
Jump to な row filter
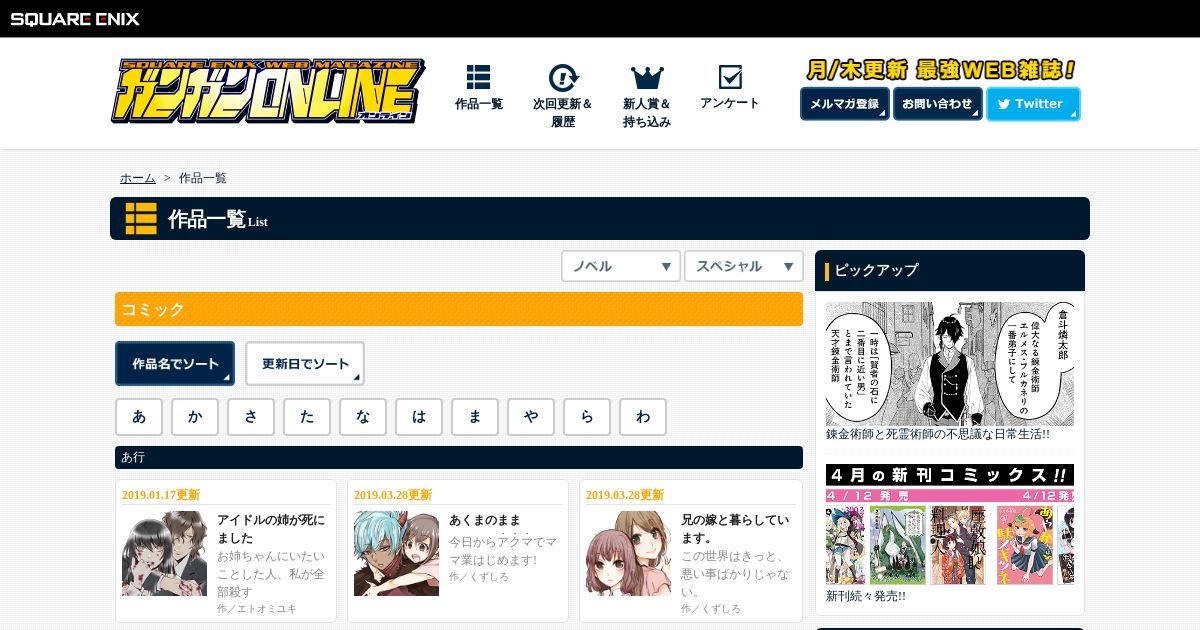(x=363, y=417)
